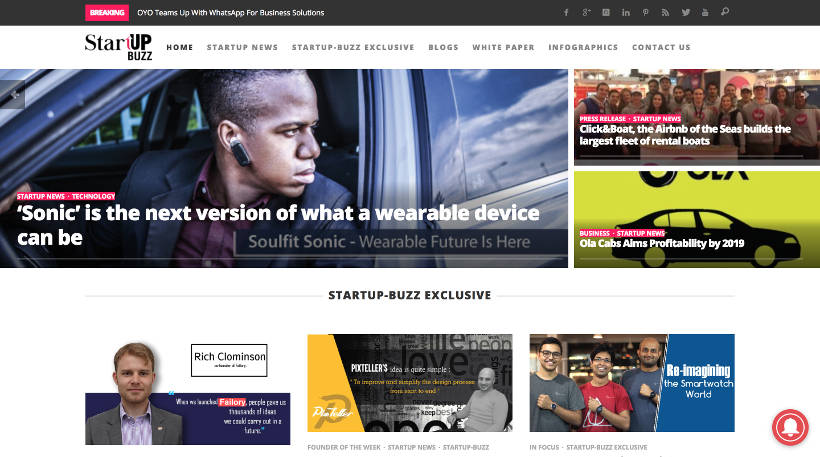The width and height of the screenshot is (820, 457).
Task: Open the Startup-Buzz Exclusive menu item
Action: tap(353, 47)
